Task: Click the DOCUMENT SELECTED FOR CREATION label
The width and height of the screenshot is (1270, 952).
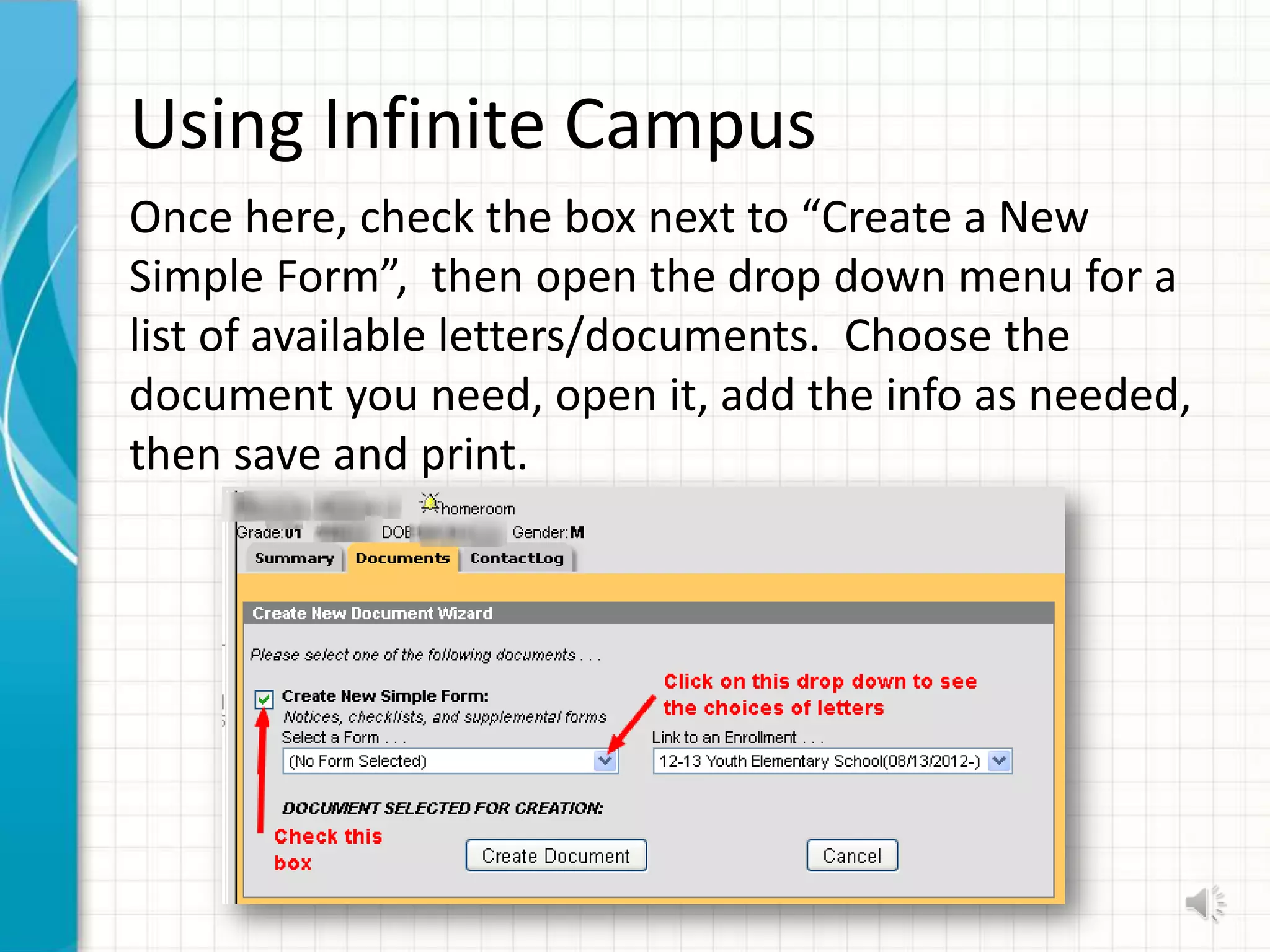Action: pos(442,808)
